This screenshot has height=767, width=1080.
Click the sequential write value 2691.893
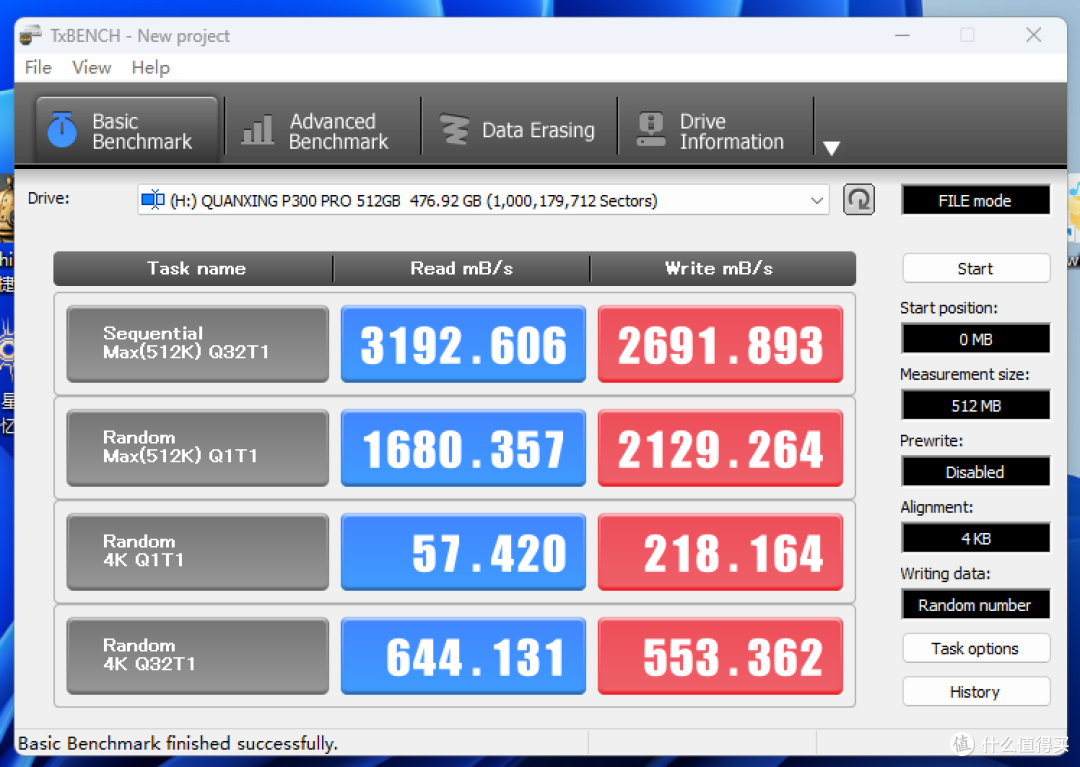point(720,344)
